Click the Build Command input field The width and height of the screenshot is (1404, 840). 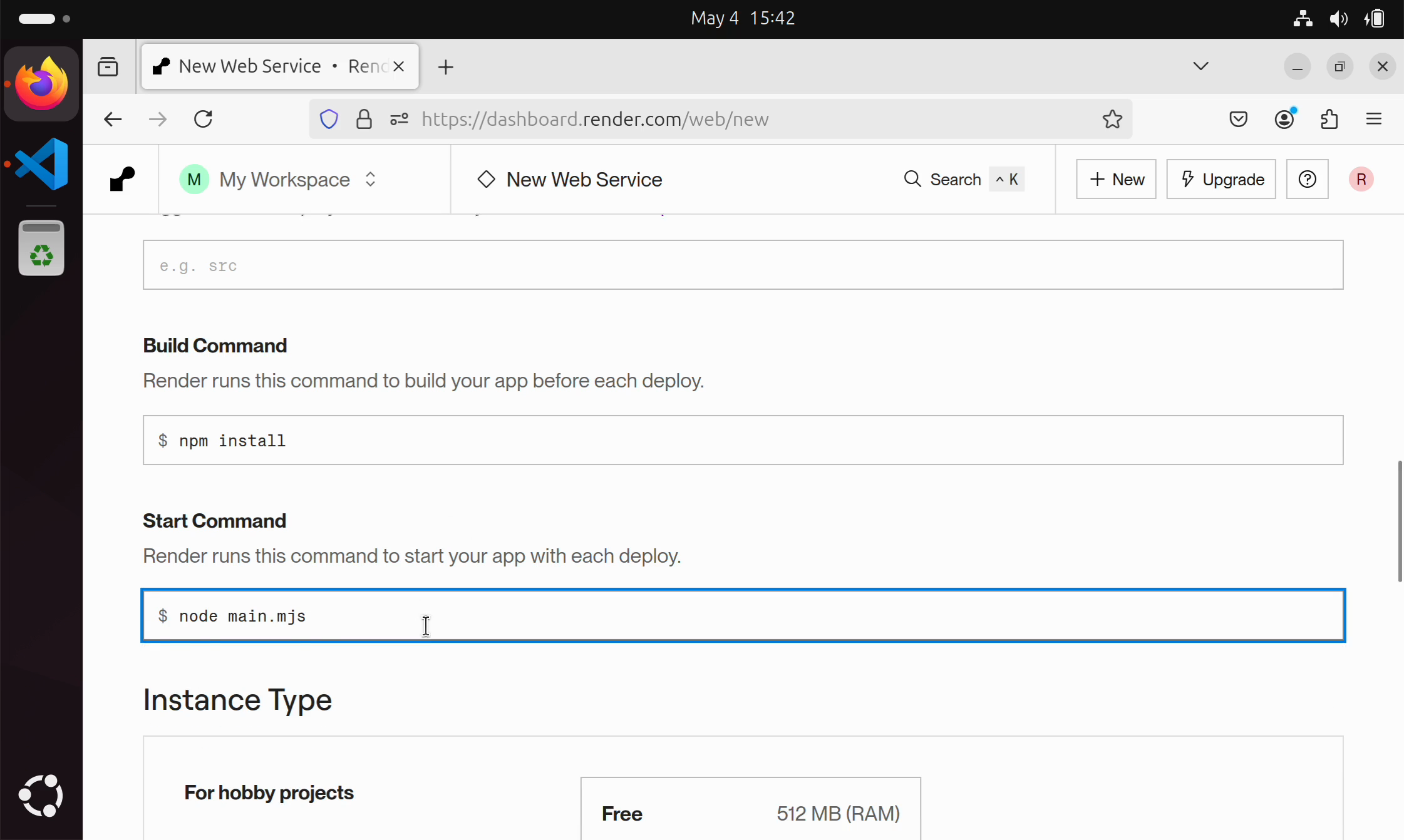coord(743,440)
